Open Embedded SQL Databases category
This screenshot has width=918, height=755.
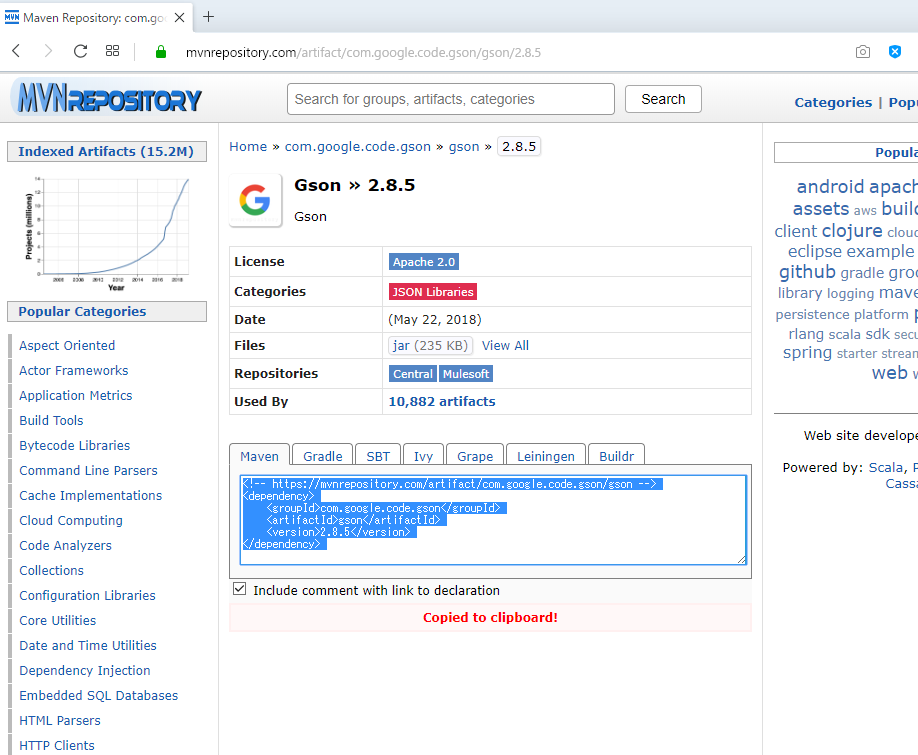(x=98, y=695)
